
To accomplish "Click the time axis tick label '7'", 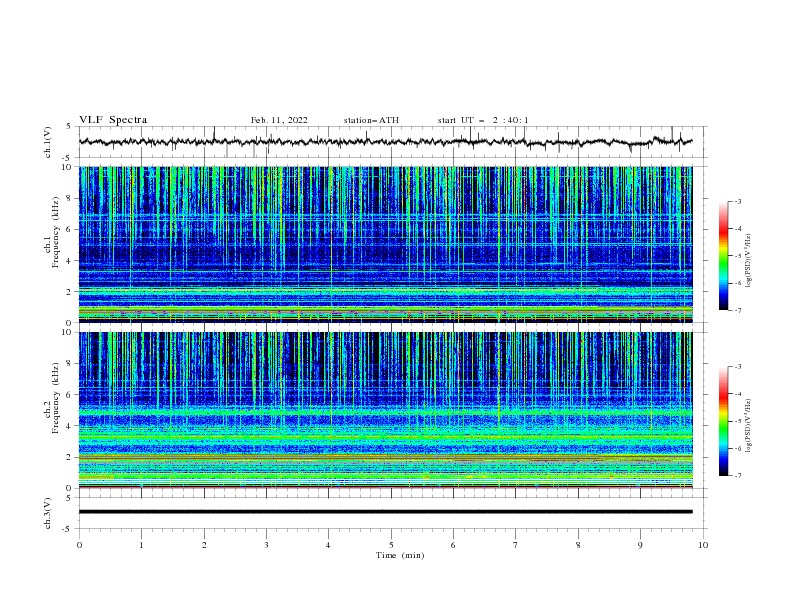I will tap(516, 545).
